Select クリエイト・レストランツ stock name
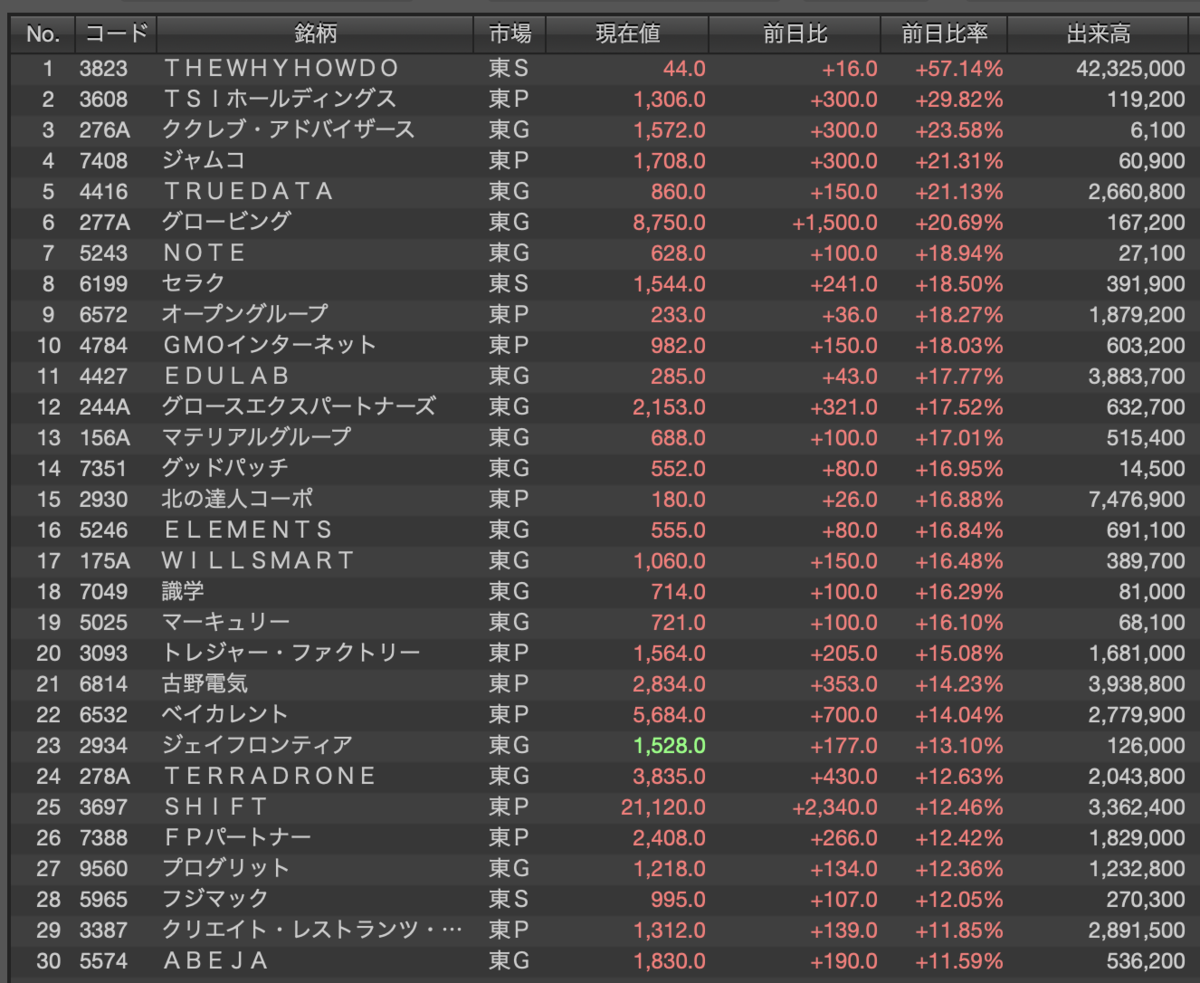 pos(312,930)
